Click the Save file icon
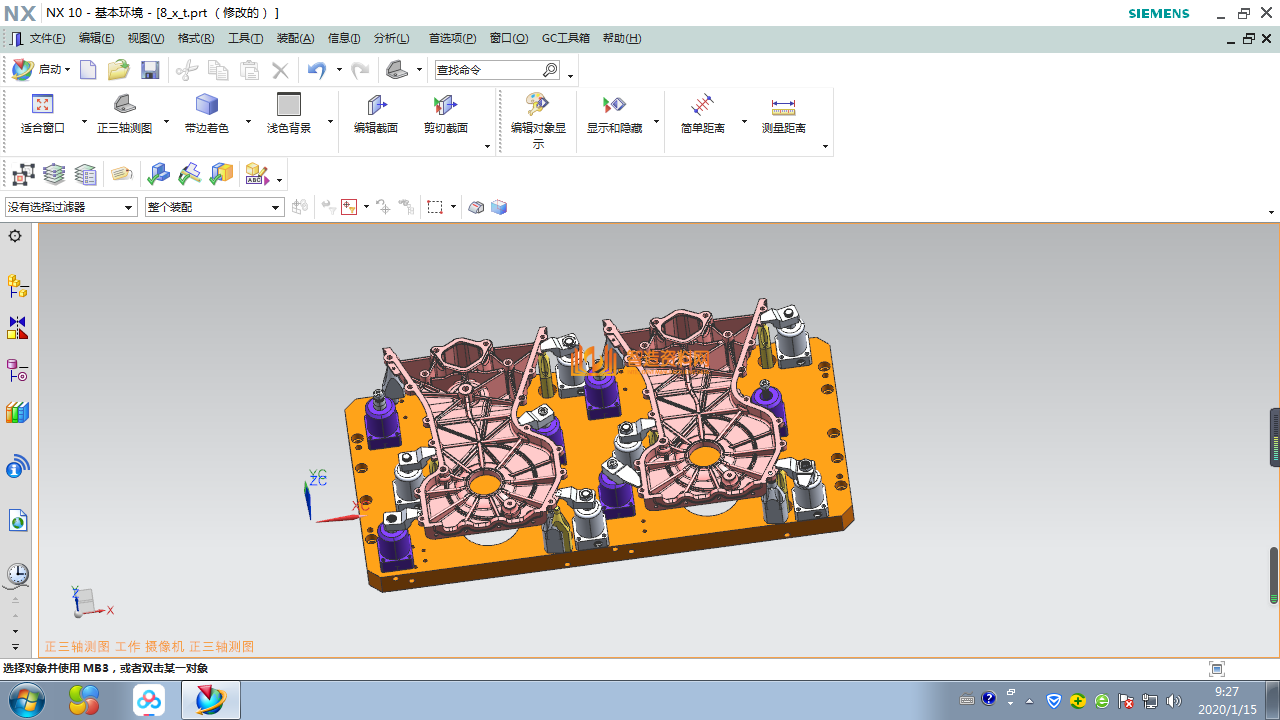Image resolution: width=1280 pixels, height=720 pixels. (x=150, y=70)
